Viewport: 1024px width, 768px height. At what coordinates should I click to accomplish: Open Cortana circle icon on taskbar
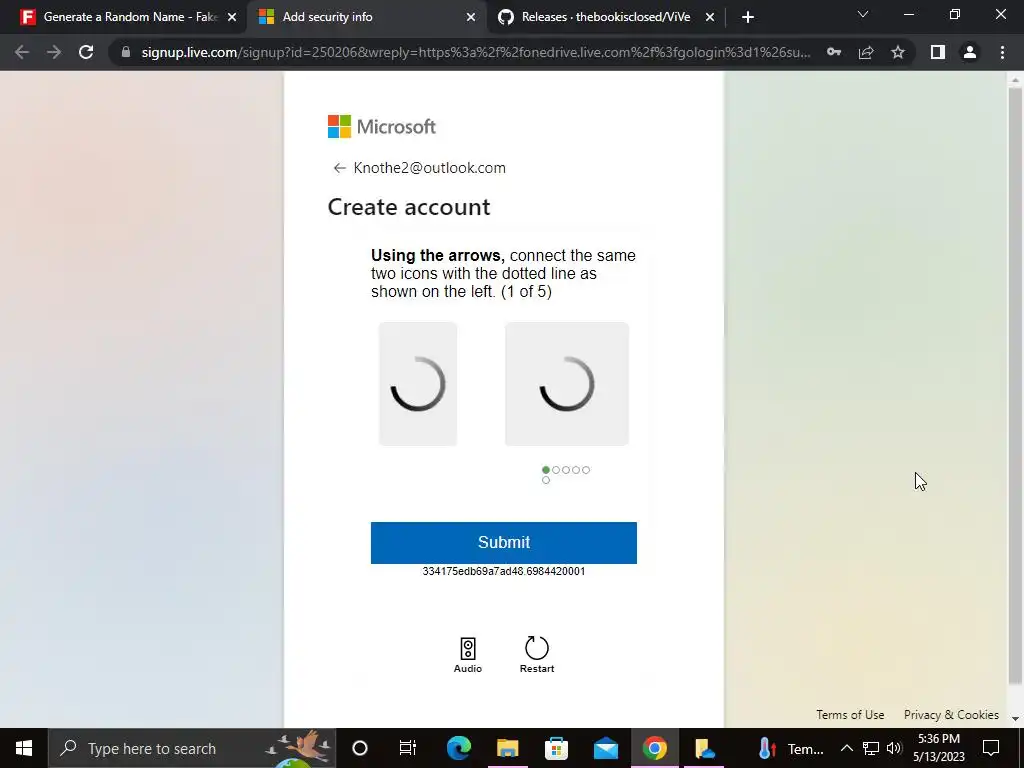pos(360,748)
